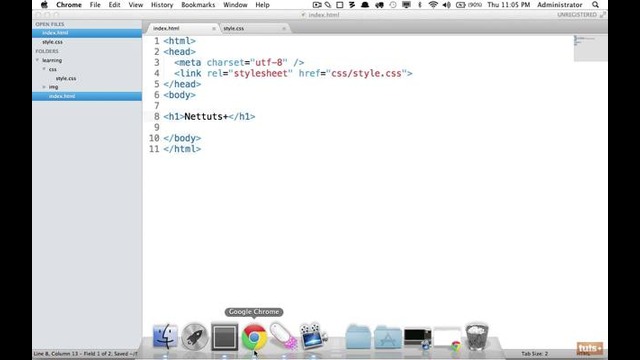Restore the dark minimized window in Dock
The width and height of the screenshot is (640, 360).
[x=417, y=338]
